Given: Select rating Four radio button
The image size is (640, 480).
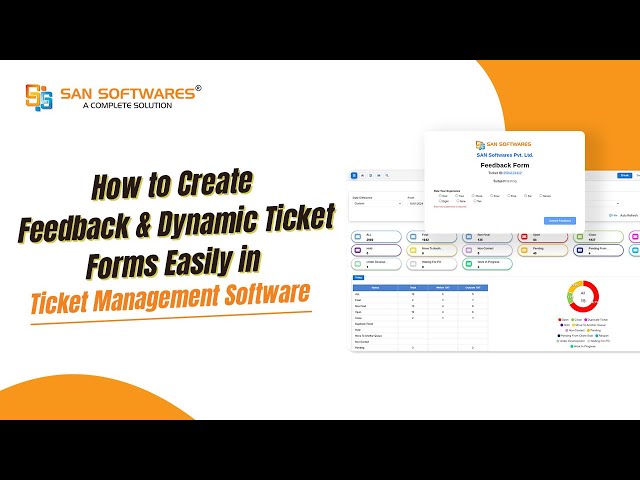Looking at the screenshot, I should click(491, 196).
